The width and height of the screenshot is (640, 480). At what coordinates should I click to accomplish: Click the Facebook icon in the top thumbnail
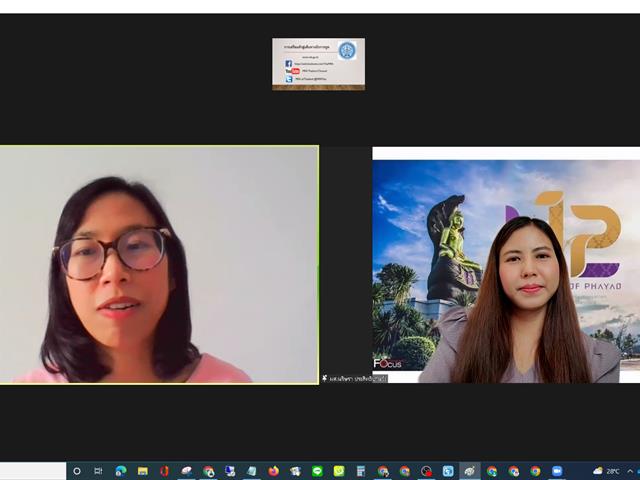(x=289, y=63)
